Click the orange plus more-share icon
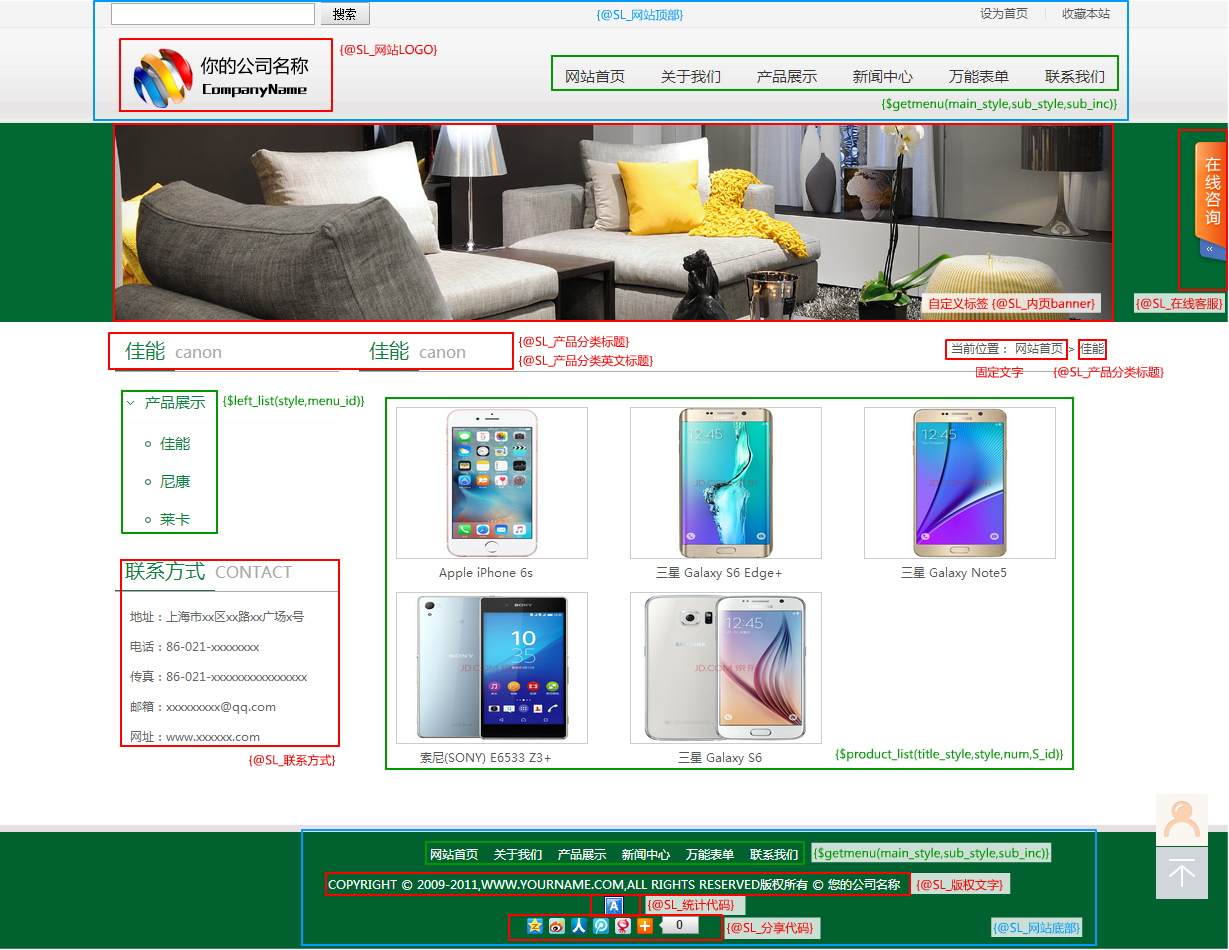The width and height of the screenshot is (1229, 950). [x=645, y=926]
